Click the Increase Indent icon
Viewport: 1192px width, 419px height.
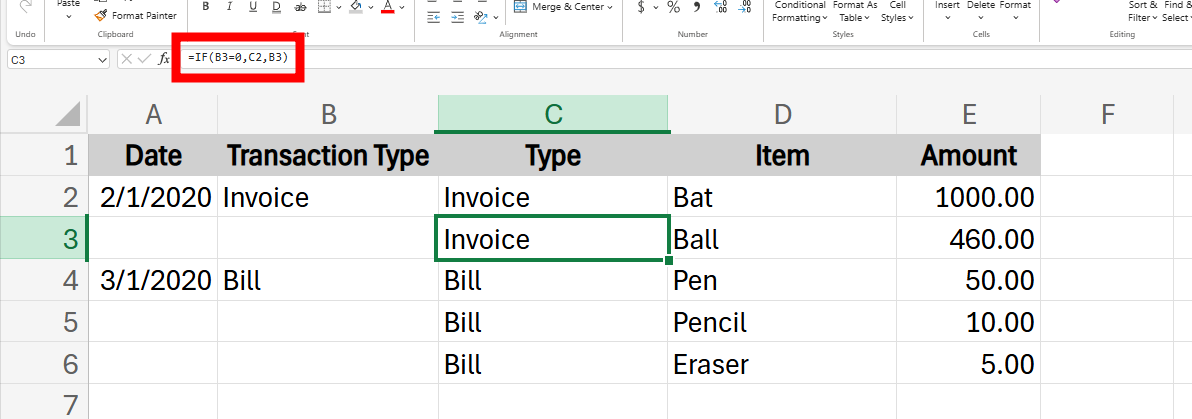pos(456,17)
